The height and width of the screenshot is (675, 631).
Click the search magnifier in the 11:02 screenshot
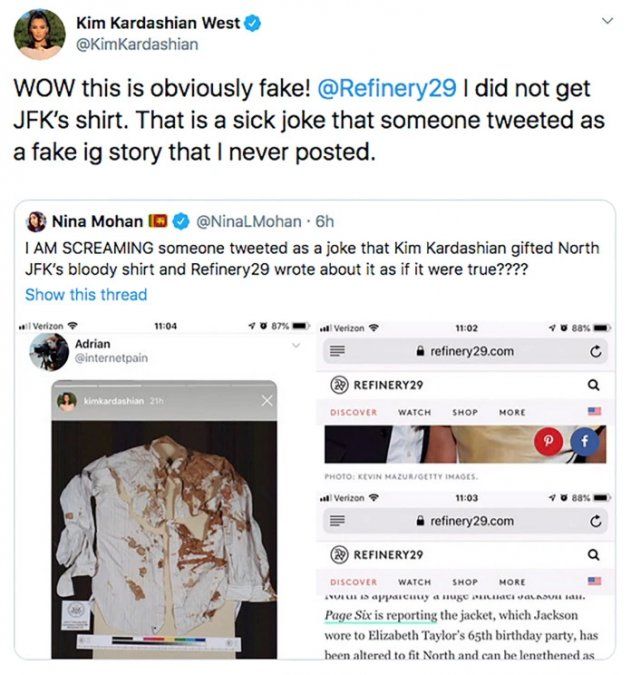click(x=593, y=385)
